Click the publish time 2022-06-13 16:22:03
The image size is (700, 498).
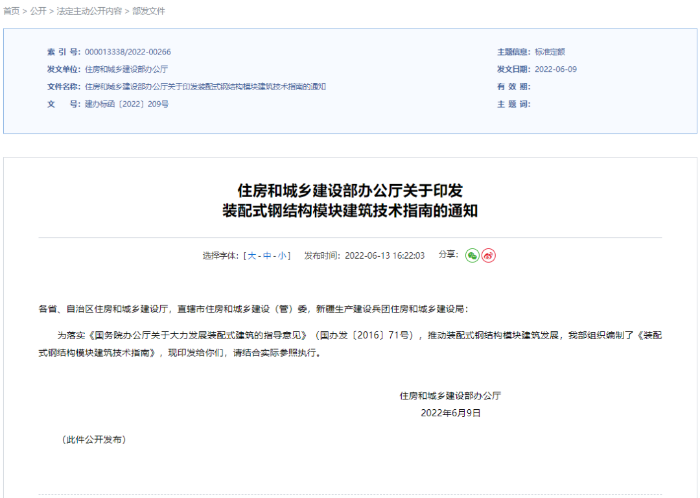[385, 256]
